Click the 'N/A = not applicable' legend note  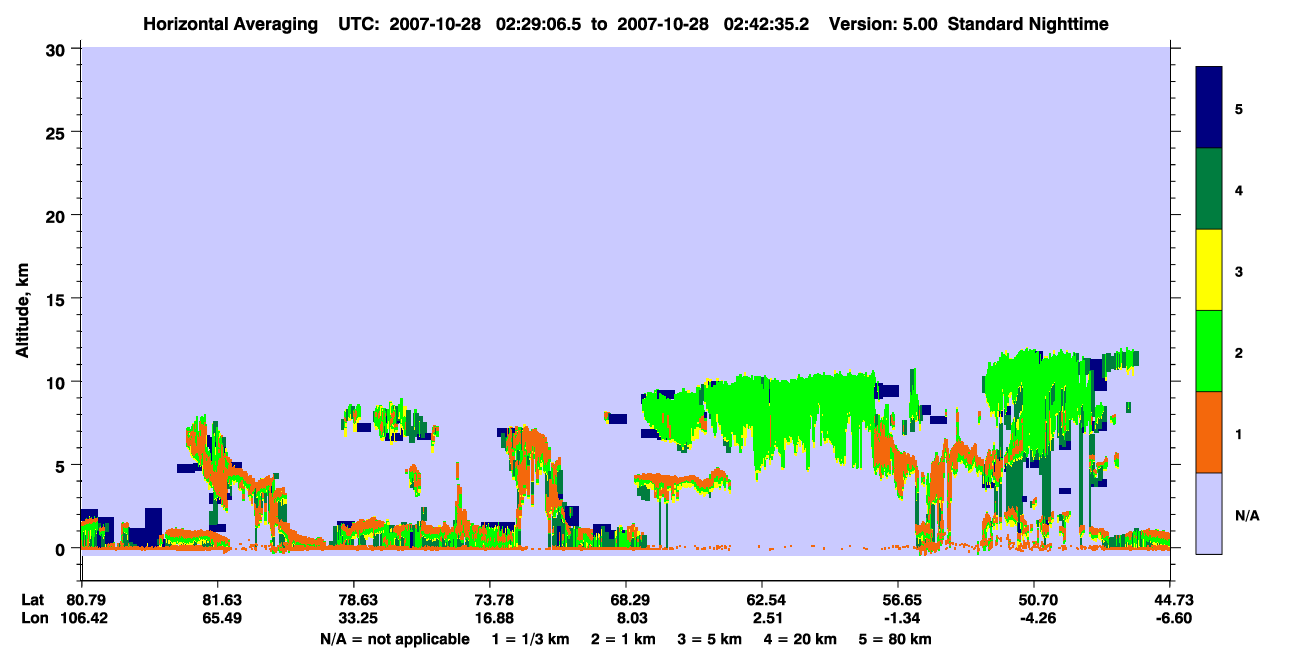pyautogui.click(x=395, y=639)
